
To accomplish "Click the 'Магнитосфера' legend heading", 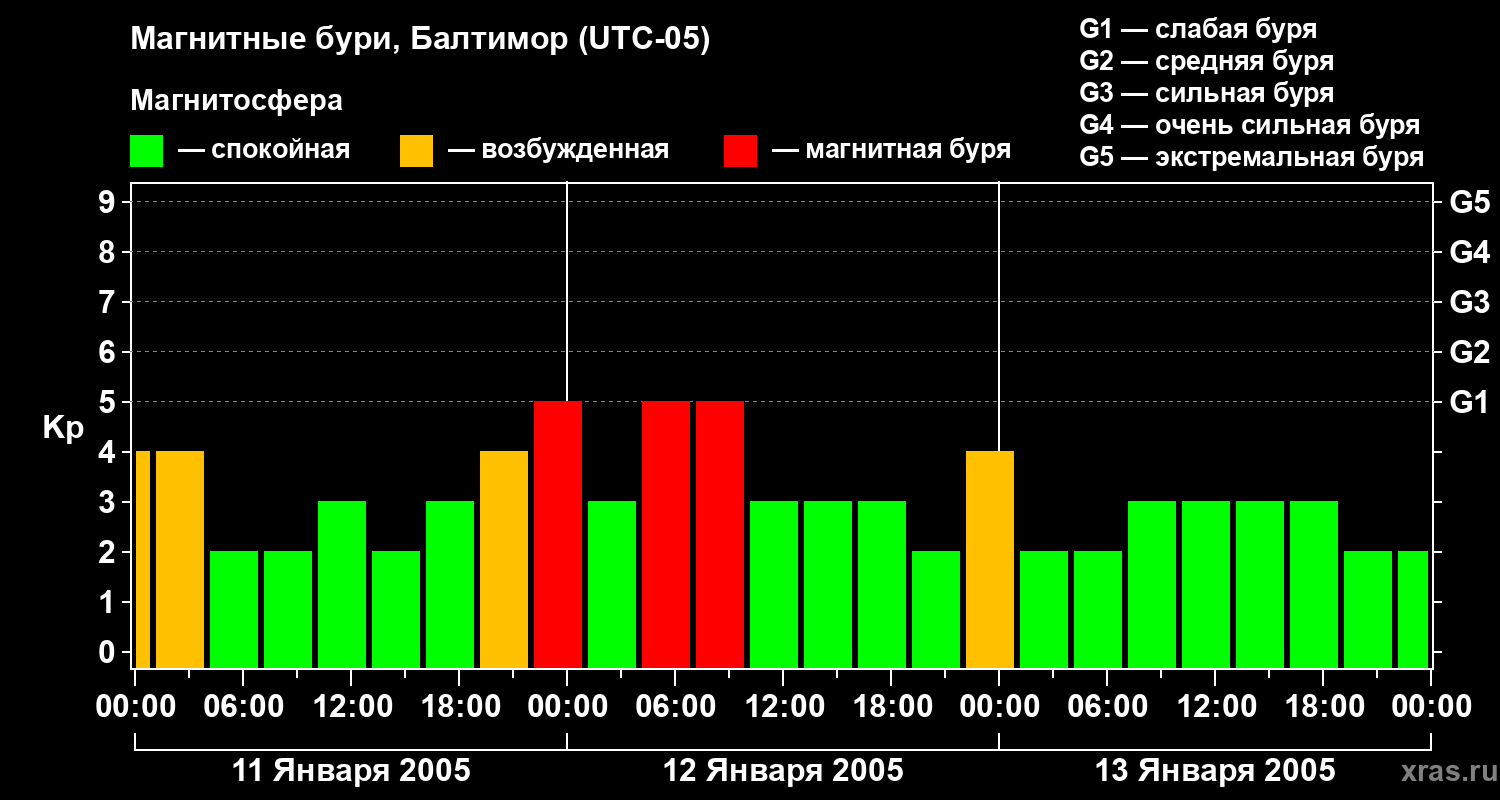I will point(236,101).
